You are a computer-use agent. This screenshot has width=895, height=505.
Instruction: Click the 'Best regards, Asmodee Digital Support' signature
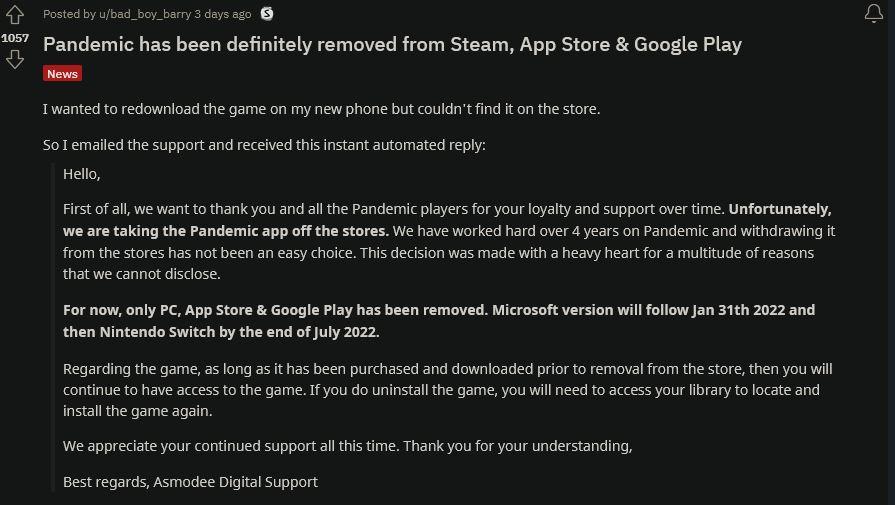point(190,482)
